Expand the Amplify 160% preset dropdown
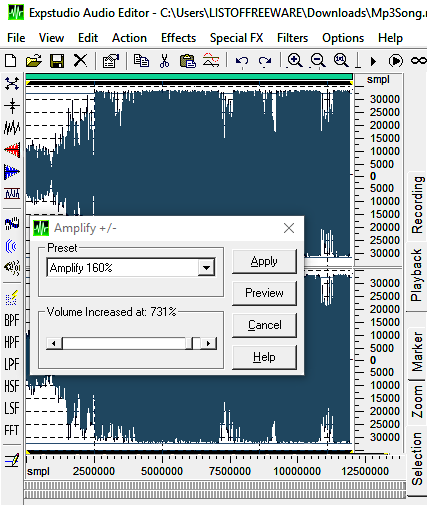The height and width of the screenshot is (505, 427). (x=206, y=267)
